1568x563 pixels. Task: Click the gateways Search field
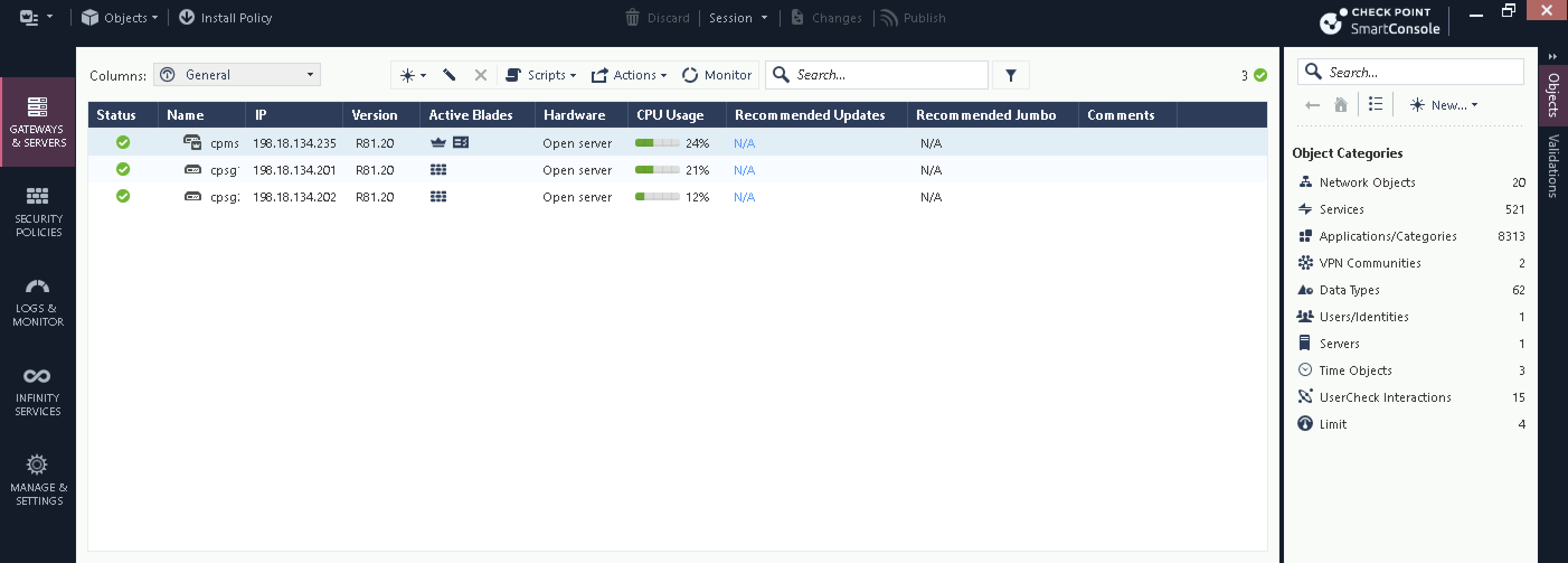pos(882,75)
